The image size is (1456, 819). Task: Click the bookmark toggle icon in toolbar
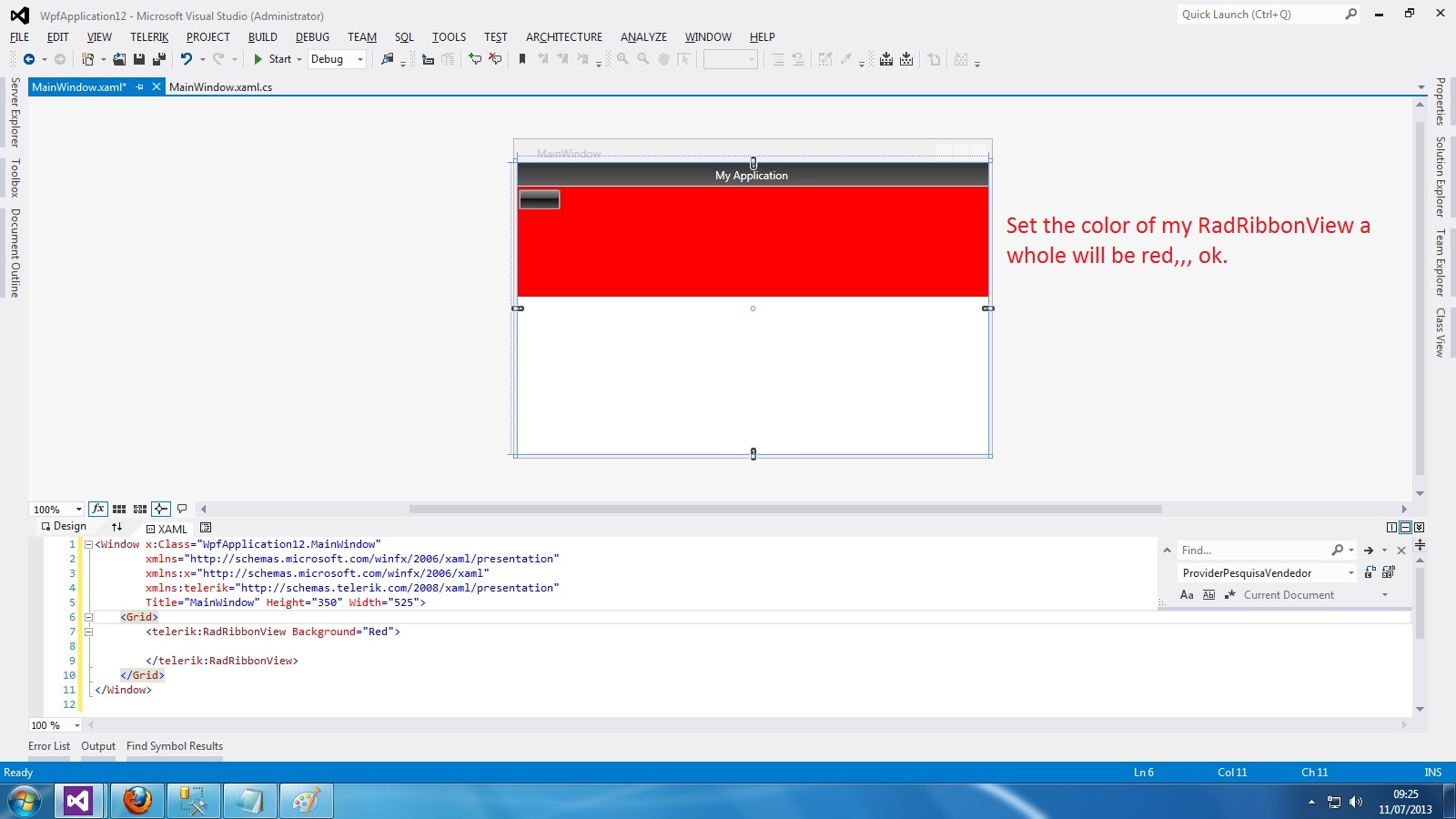pos(522,59)
